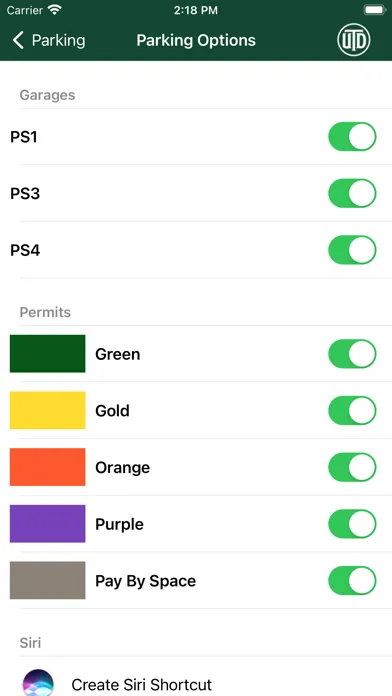Screen dimensions: 392x696
Task: Open Create Siri Shortcut
Action: pyautogui.click(x=142, y=684)
